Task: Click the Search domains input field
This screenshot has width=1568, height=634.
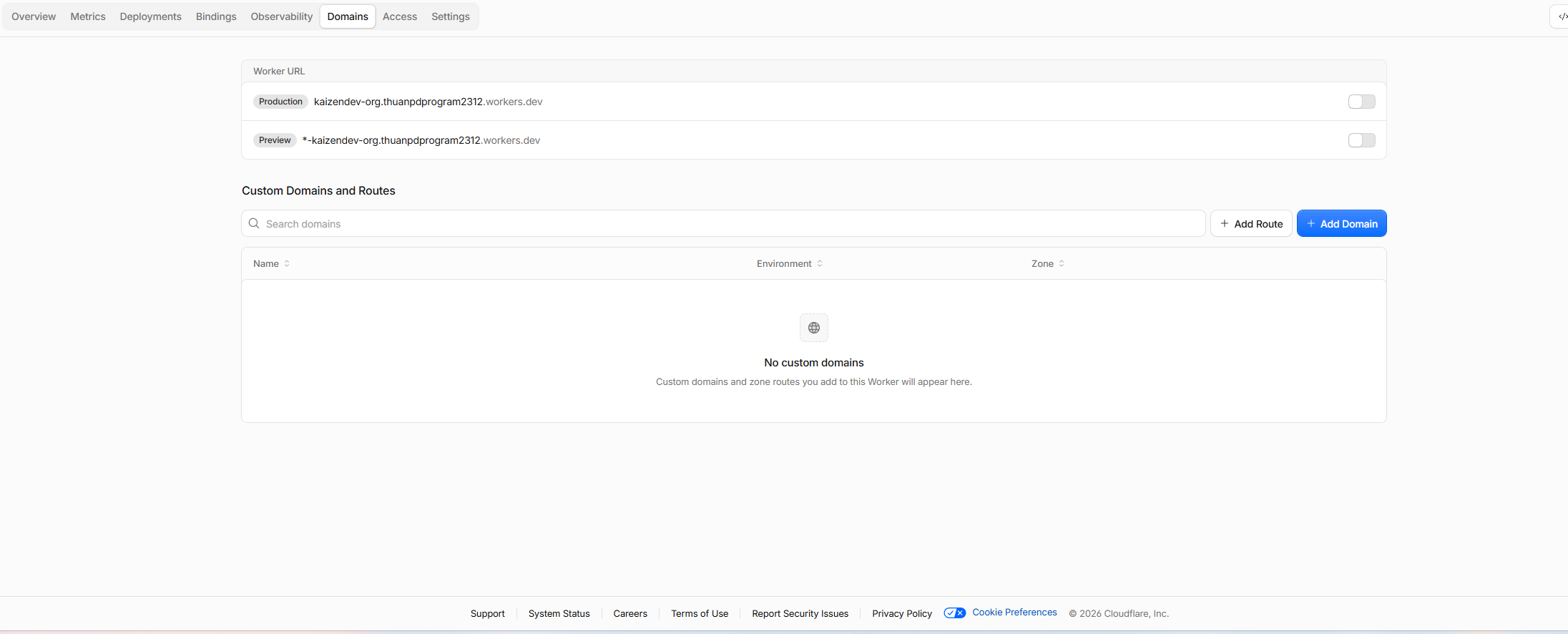Action: tap(723, 223)
